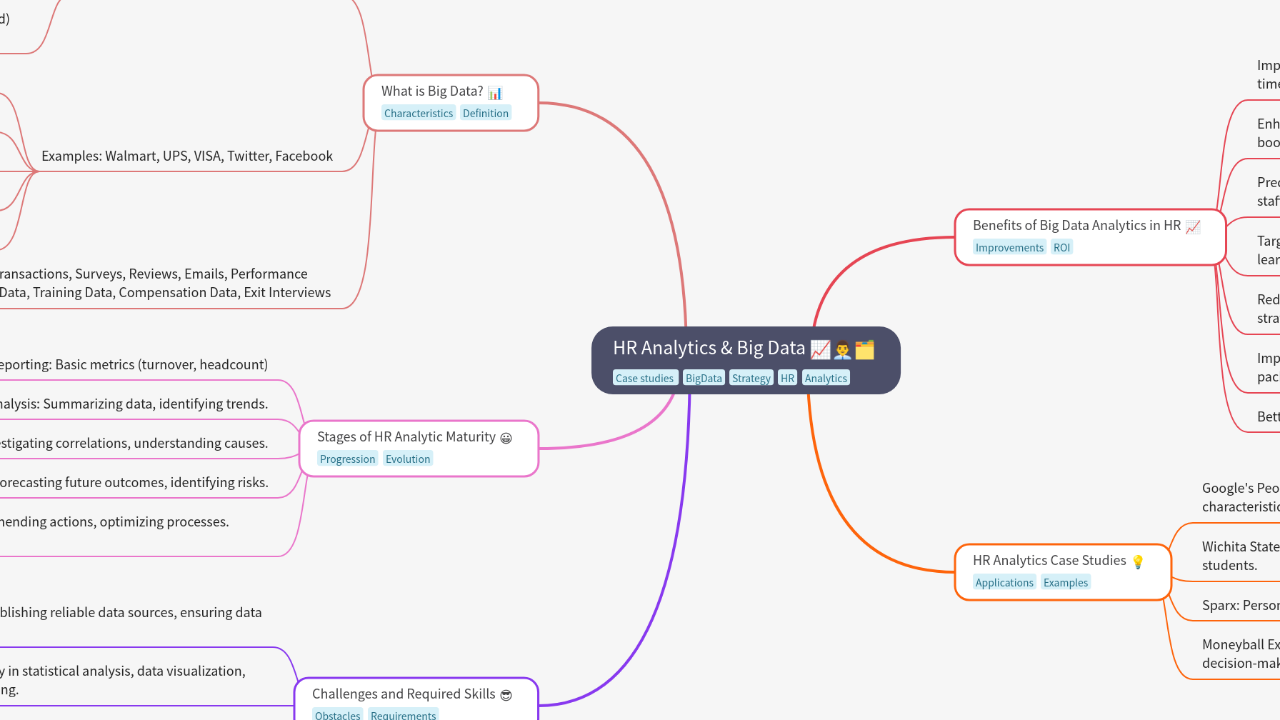This screenshot has width=1280, height=720.
Task: Click the HR tag on central node
Action: pyautogui.click(x=788, y=378)
